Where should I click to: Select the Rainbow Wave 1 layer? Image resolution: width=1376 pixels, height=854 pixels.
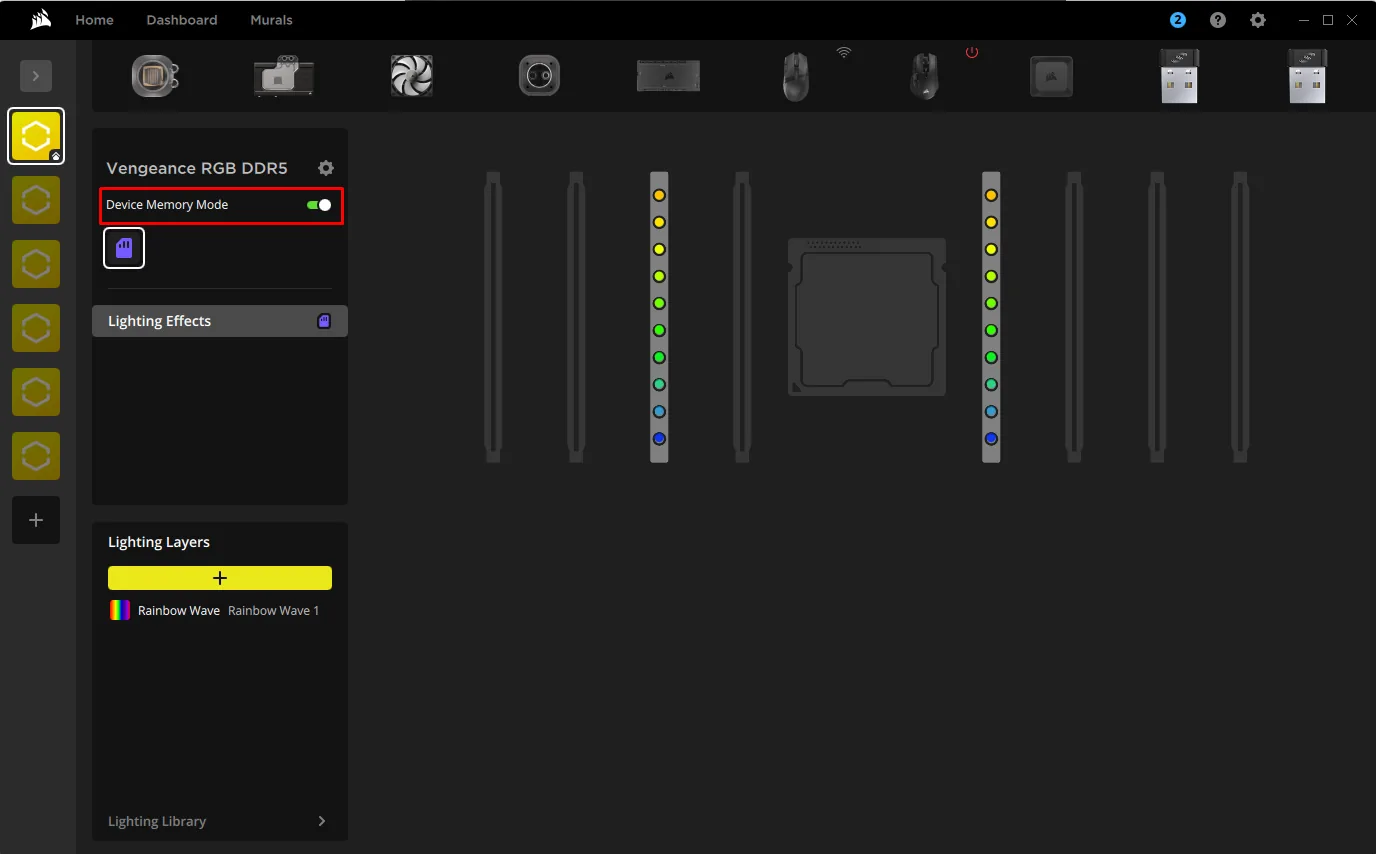[x=220, y=610]
